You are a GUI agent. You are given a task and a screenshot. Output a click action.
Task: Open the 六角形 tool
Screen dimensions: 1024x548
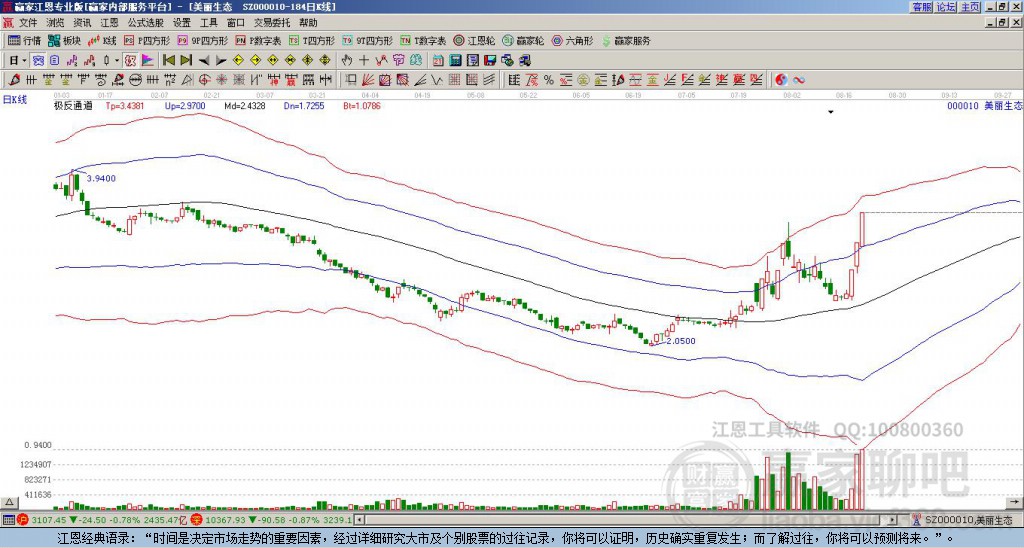[572, 40]
